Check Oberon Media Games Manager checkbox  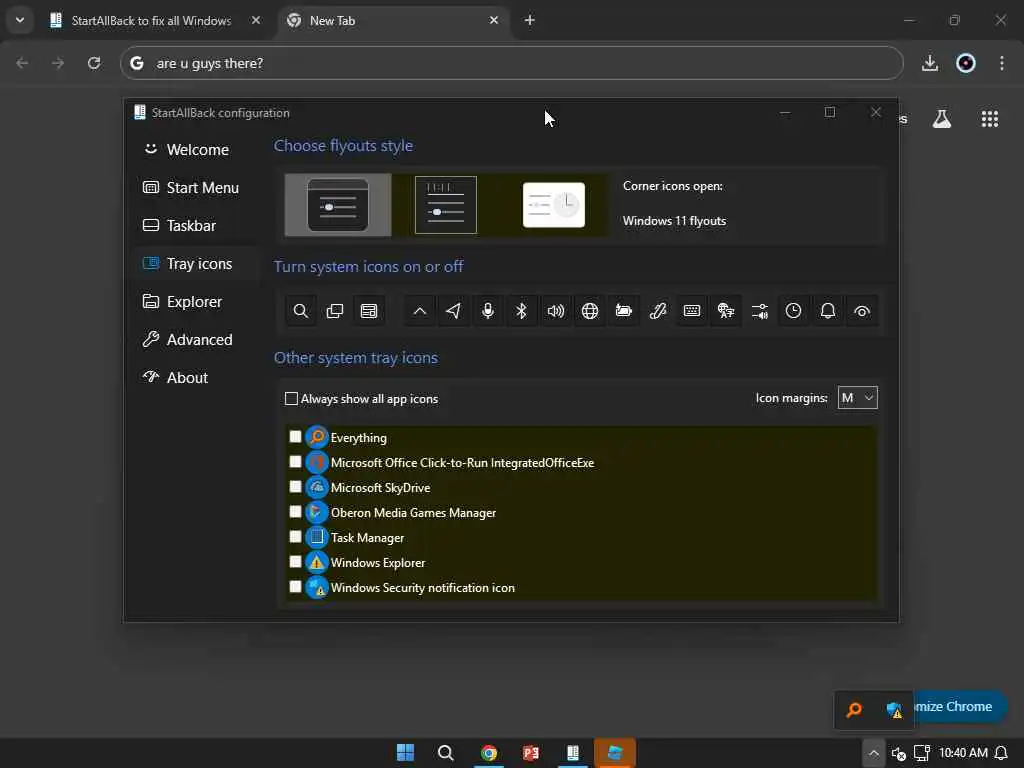[x=295, y=511]
